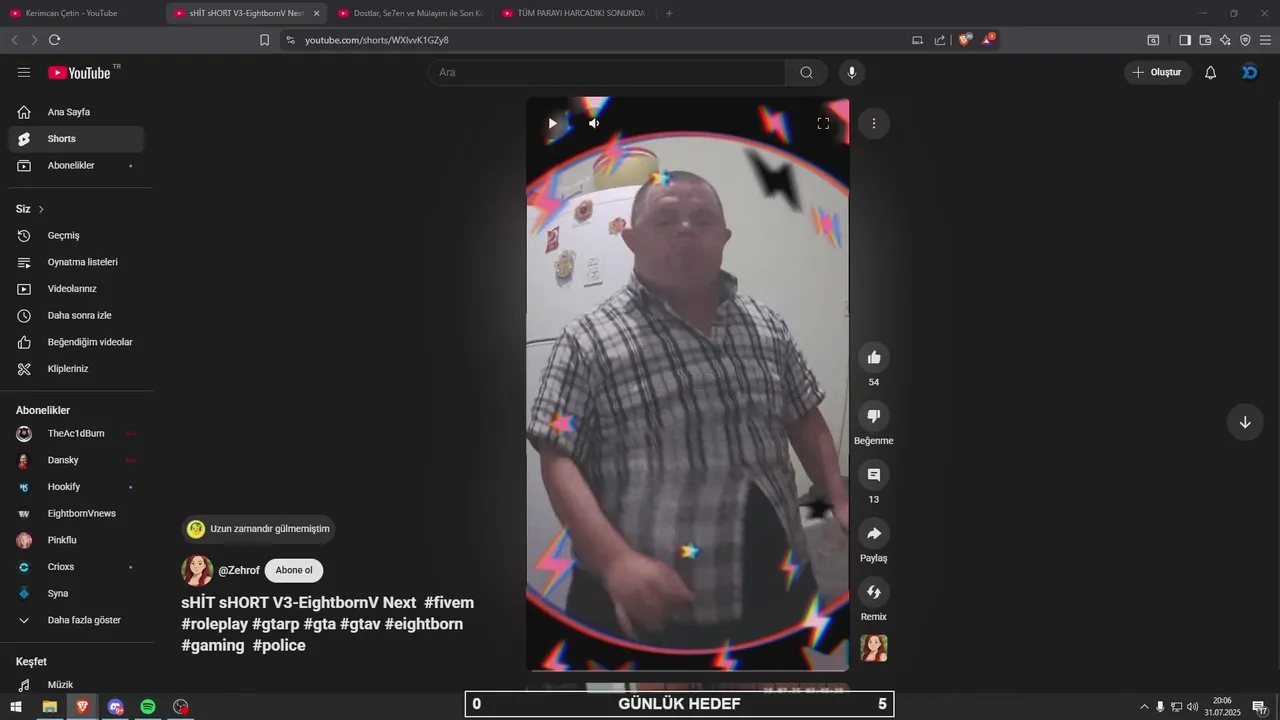Open Brave Rewards triangle icon

pos(988,40)
